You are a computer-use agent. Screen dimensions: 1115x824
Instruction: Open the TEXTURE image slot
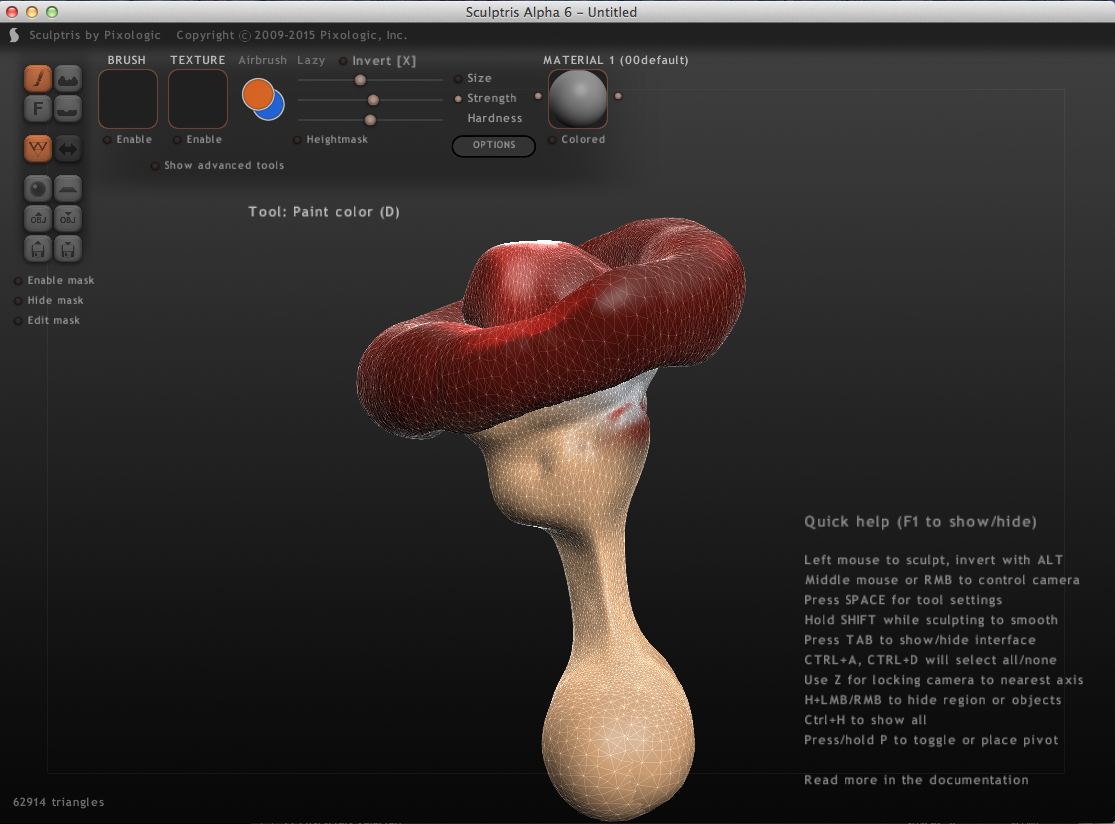[x=198, y=99]
